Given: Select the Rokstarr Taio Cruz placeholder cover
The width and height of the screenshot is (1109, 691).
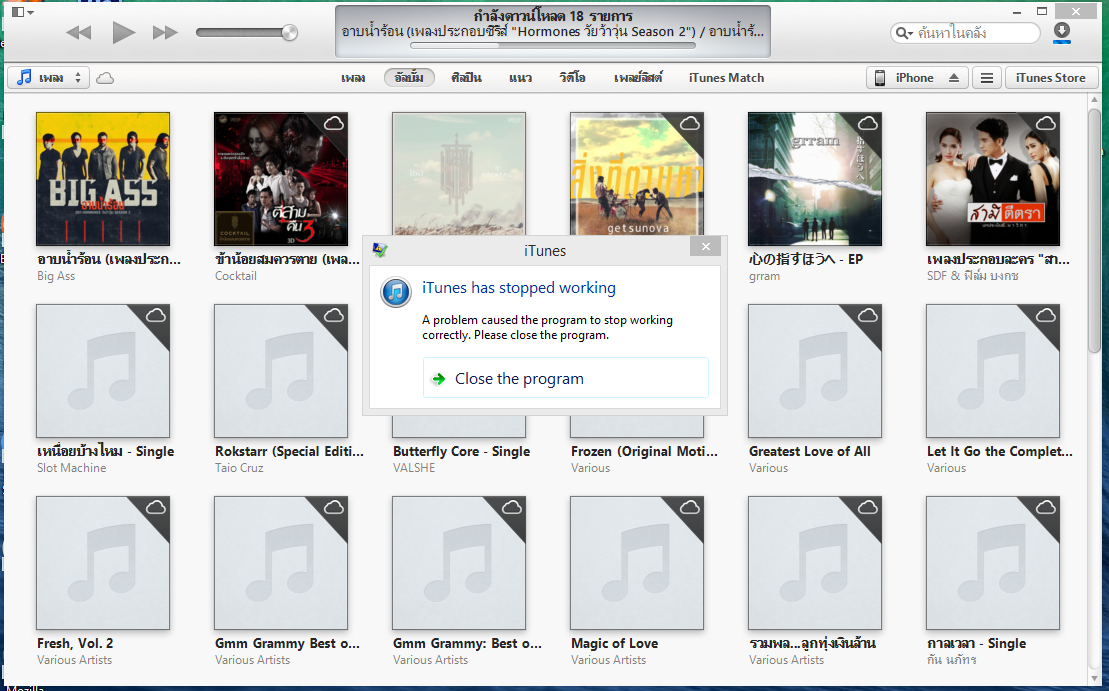Looking at the screenshot, I should tap(281, 371).
